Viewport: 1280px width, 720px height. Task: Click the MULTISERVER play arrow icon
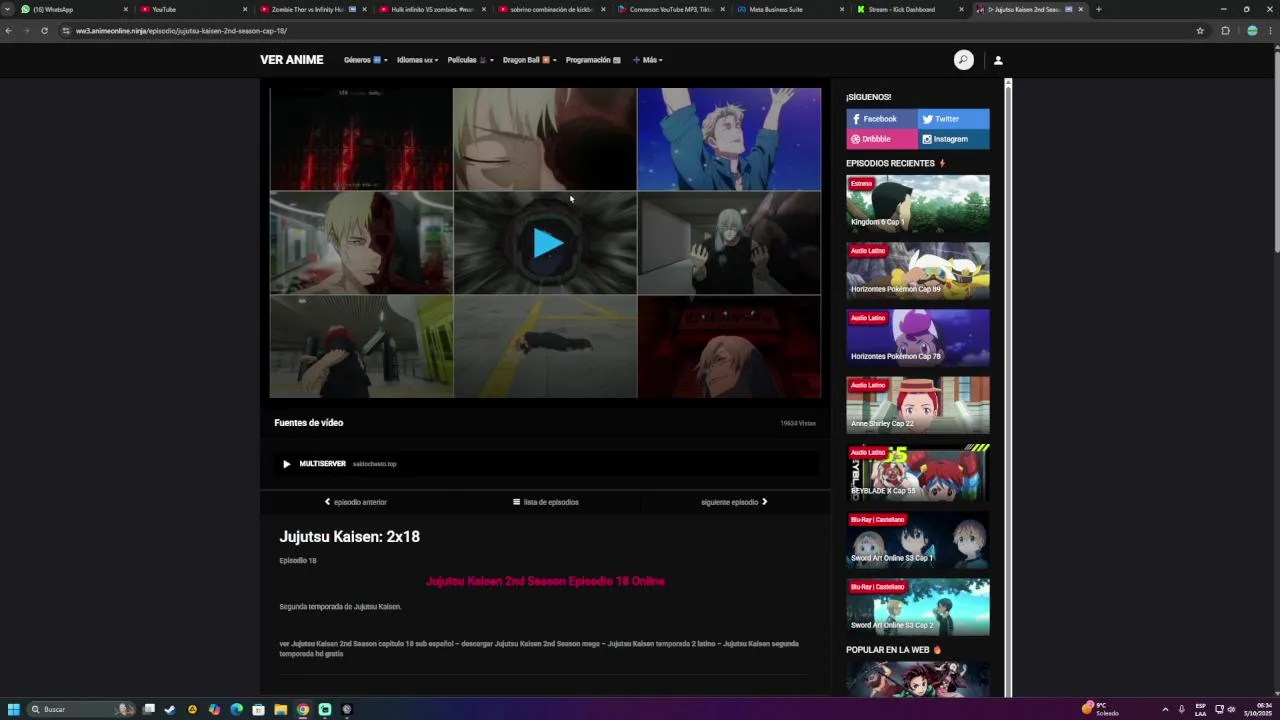coord(286,464)
